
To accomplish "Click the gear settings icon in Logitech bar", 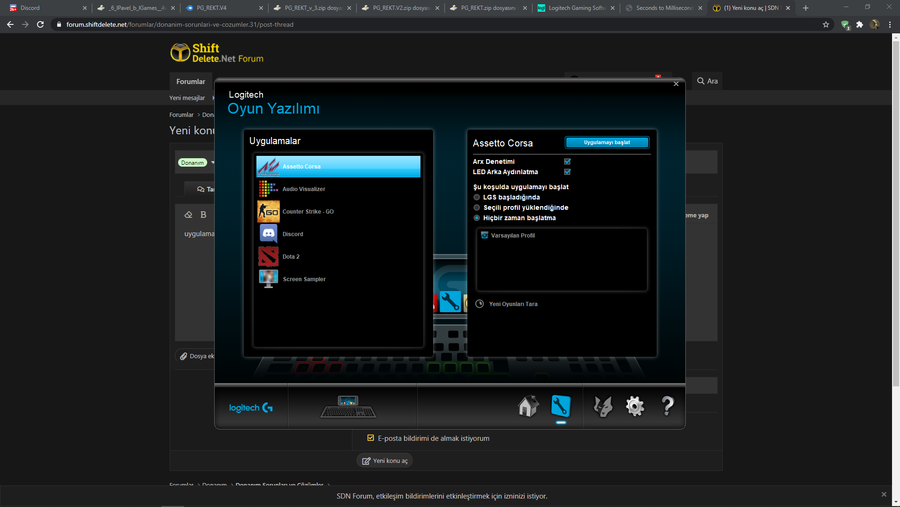I will [635, 405].
